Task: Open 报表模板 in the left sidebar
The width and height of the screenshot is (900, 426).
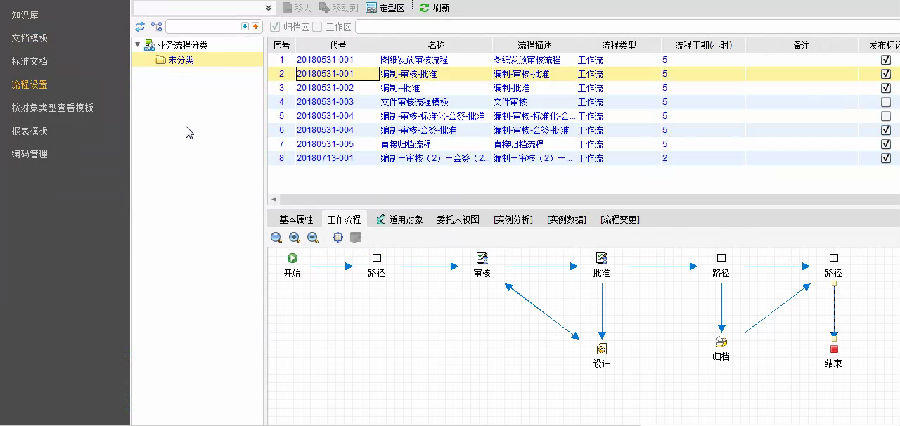Action: pos(30,131)
